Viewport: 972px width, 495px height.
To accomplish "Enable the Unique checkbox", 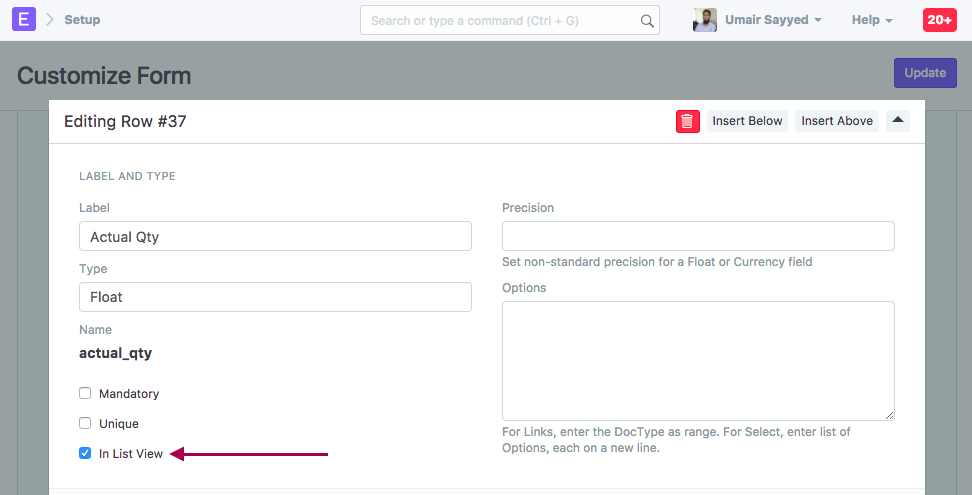I will pyautogui.click(x=85, y=423).
